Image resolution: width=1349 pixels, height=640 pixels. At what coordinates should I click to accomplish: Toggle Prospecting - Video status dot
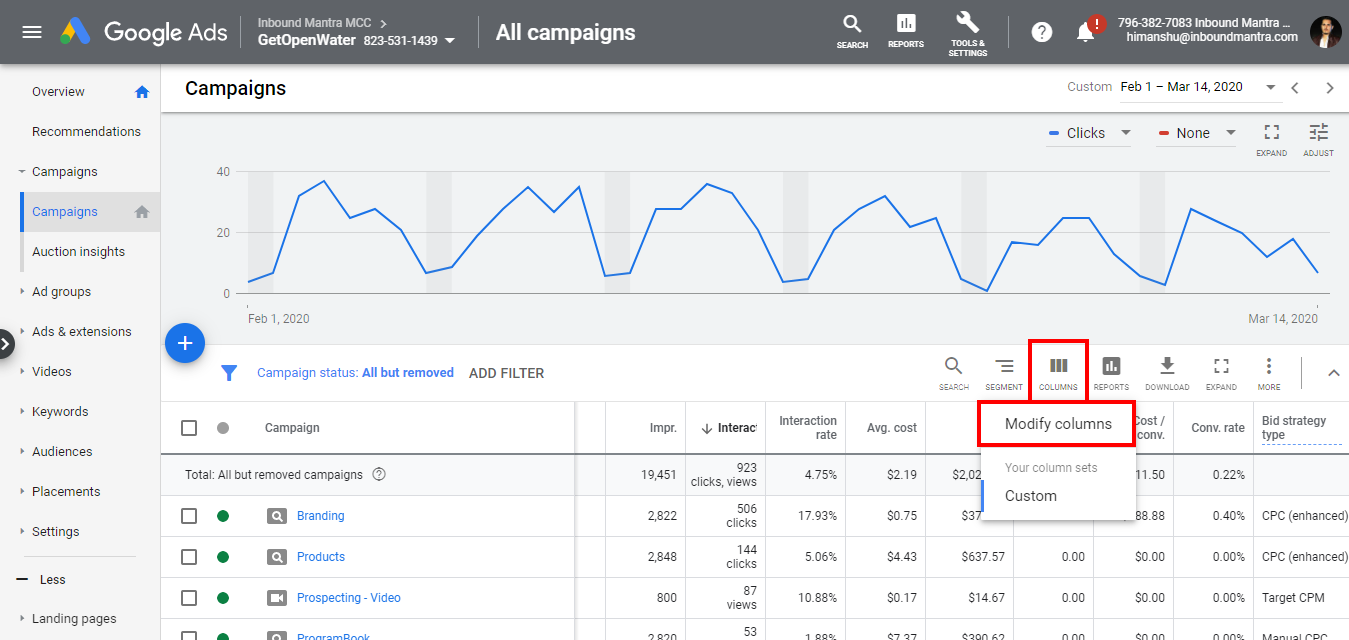(223, 598)
